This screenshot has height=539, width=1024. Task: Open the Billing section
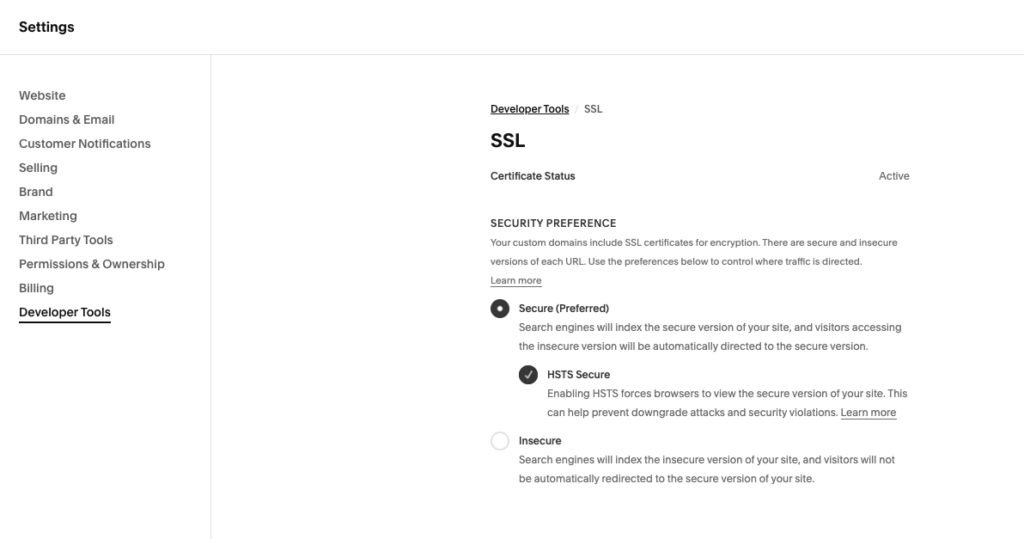[37, 288]
